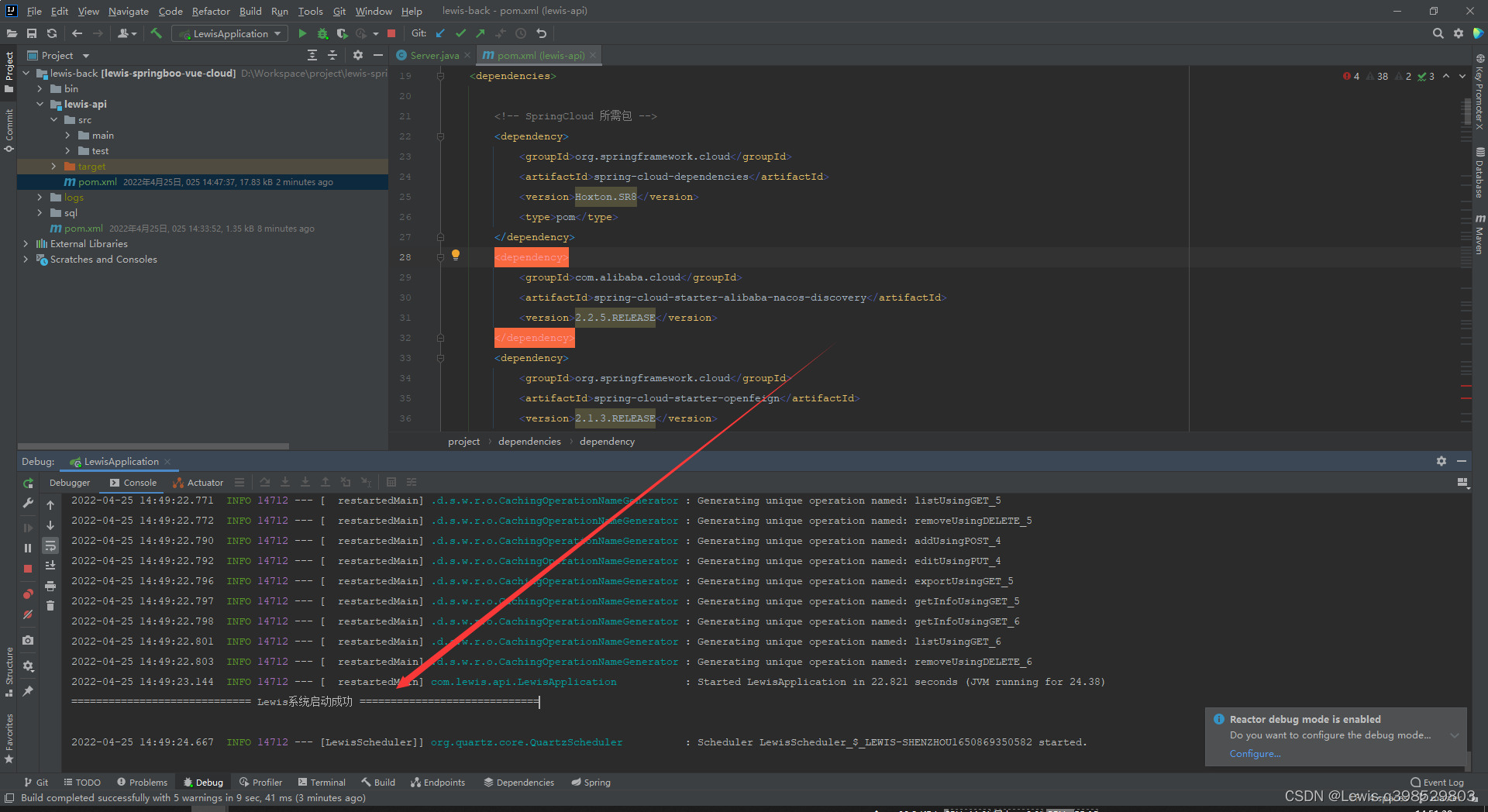1488x812 pixels.
Task: Click the Save All disk icon
Action: [x=32, y=33]
